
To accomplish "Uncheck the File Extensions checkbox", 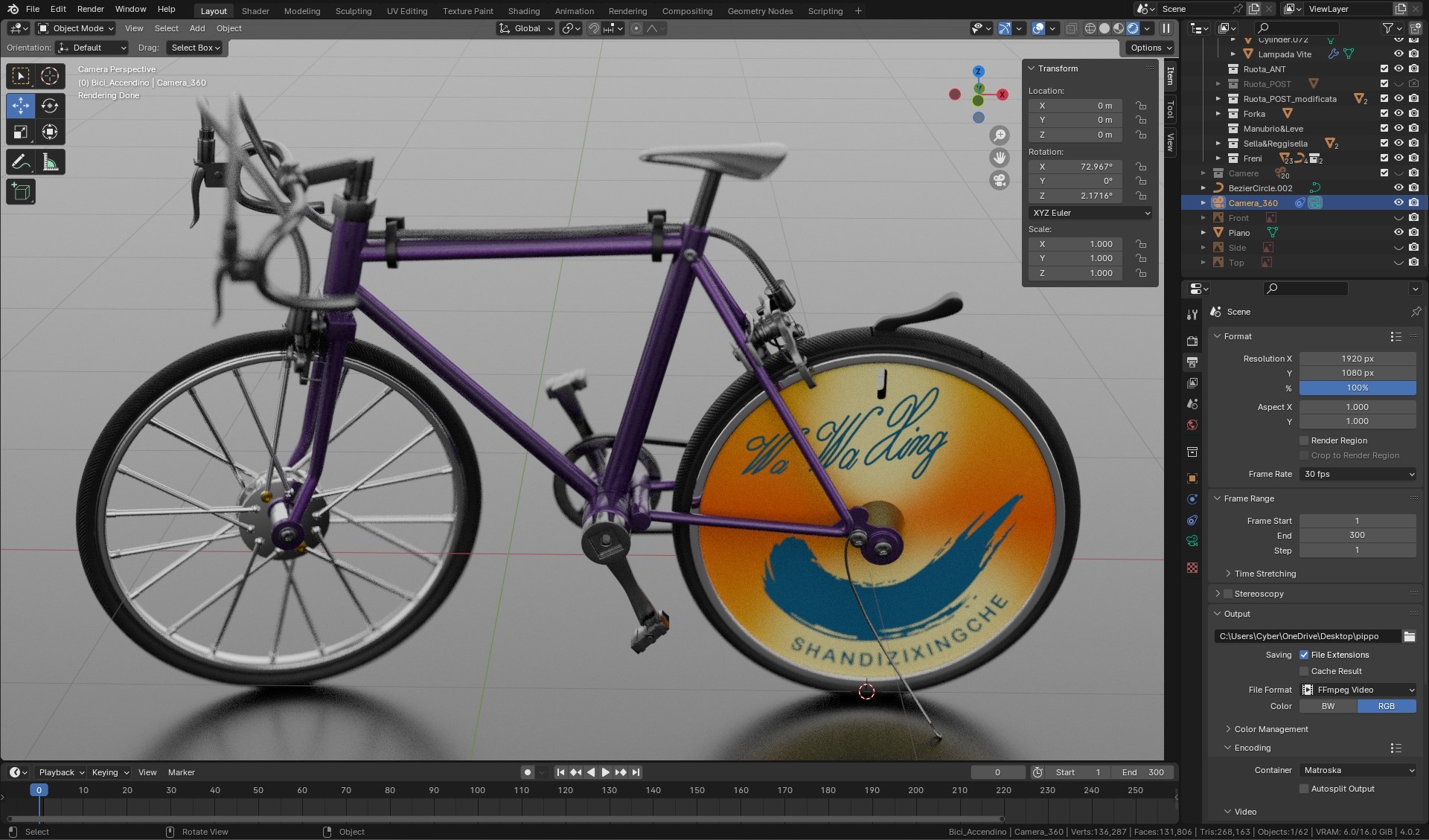I will coord(1304,655).
